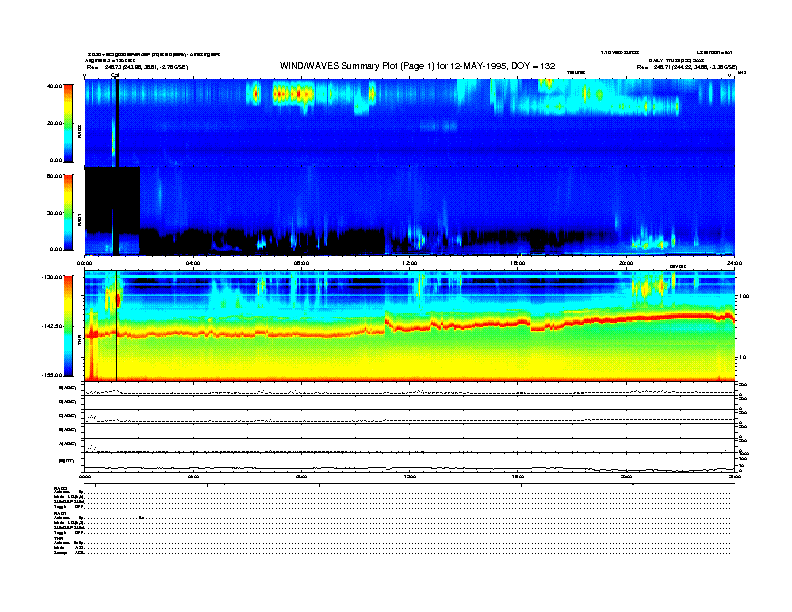
Task: Click the 40.00 color scale label
Action: pyautogui.click(x=54, y=86)
